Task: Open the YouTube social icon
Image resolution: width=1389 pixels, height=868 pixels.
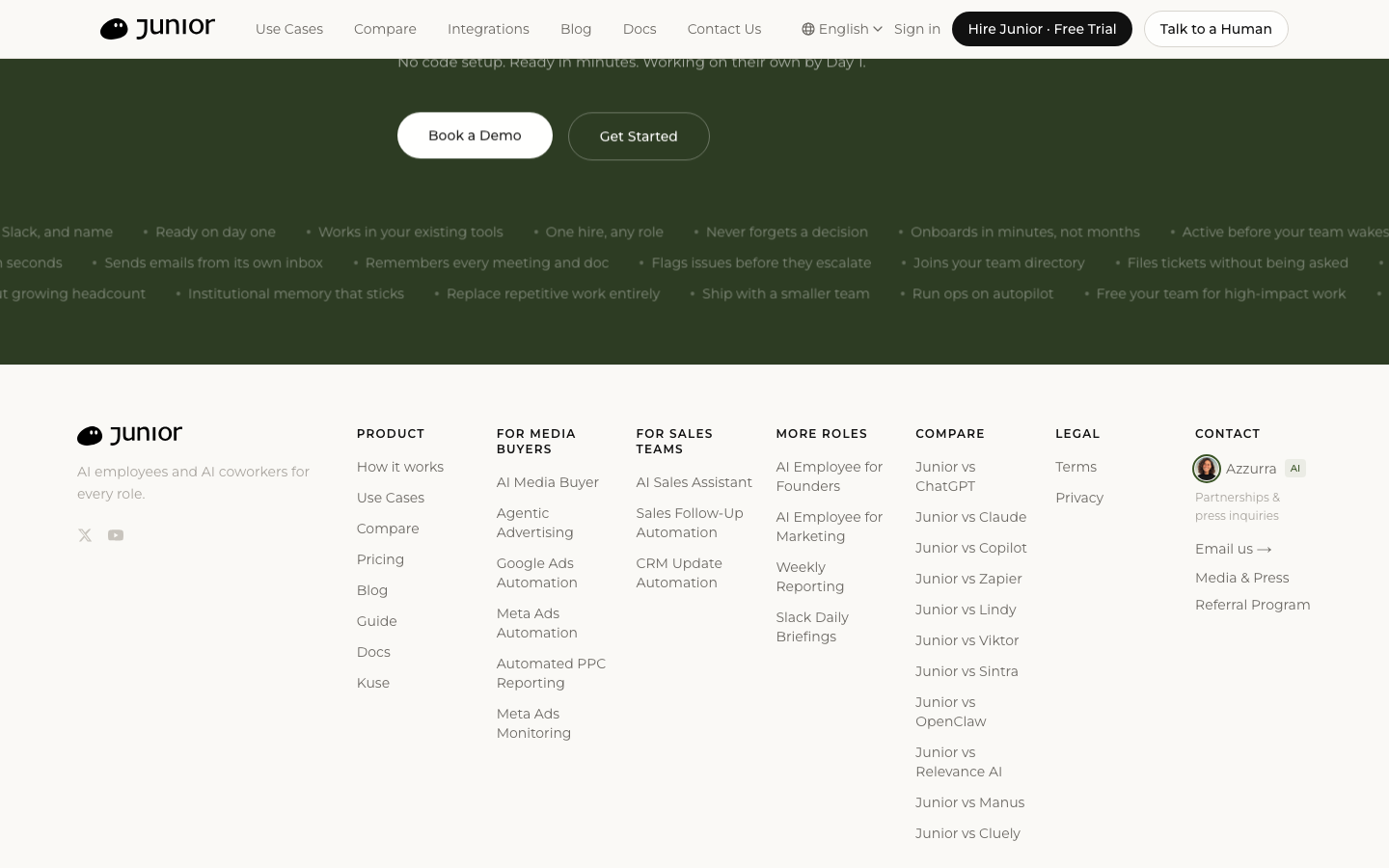Action: (x=116, y=535)
